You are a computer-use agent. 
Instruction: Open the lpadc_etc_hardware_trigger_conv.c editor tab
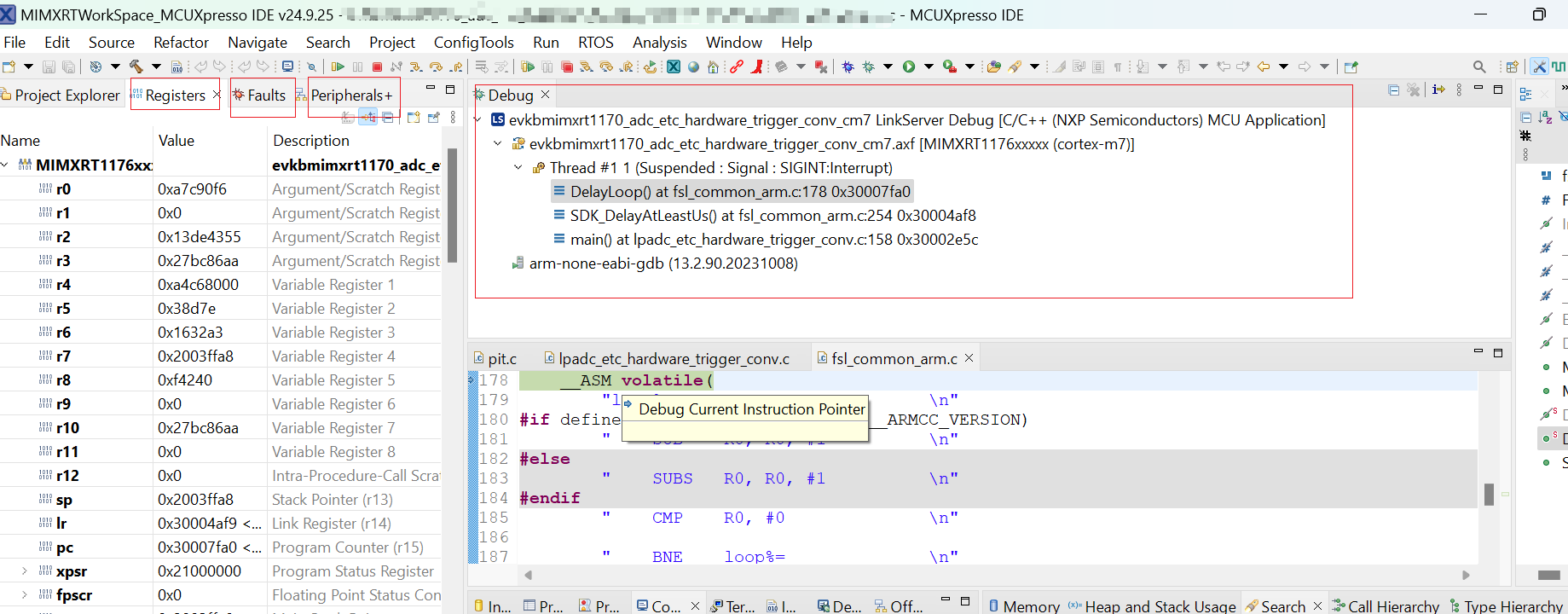tap(667, 359)
